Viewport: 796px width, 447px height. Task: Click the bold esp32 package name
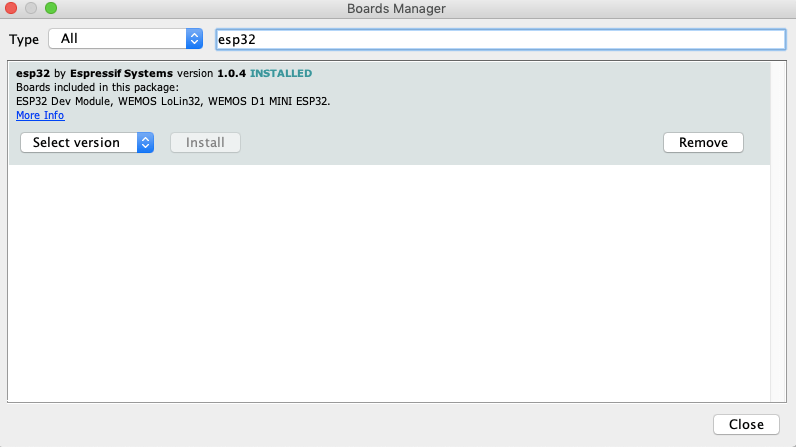(x=33, y=73)
